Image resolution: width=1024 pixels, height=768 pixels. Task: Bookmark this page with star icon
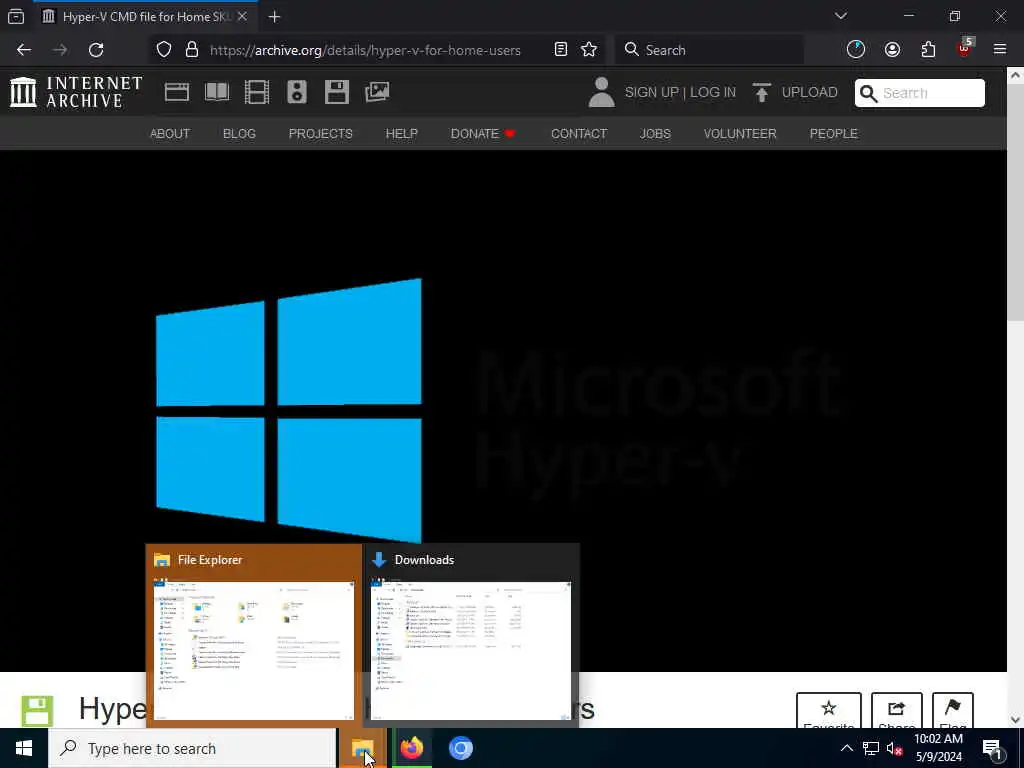pyautogui.click(x=589, y=50)
